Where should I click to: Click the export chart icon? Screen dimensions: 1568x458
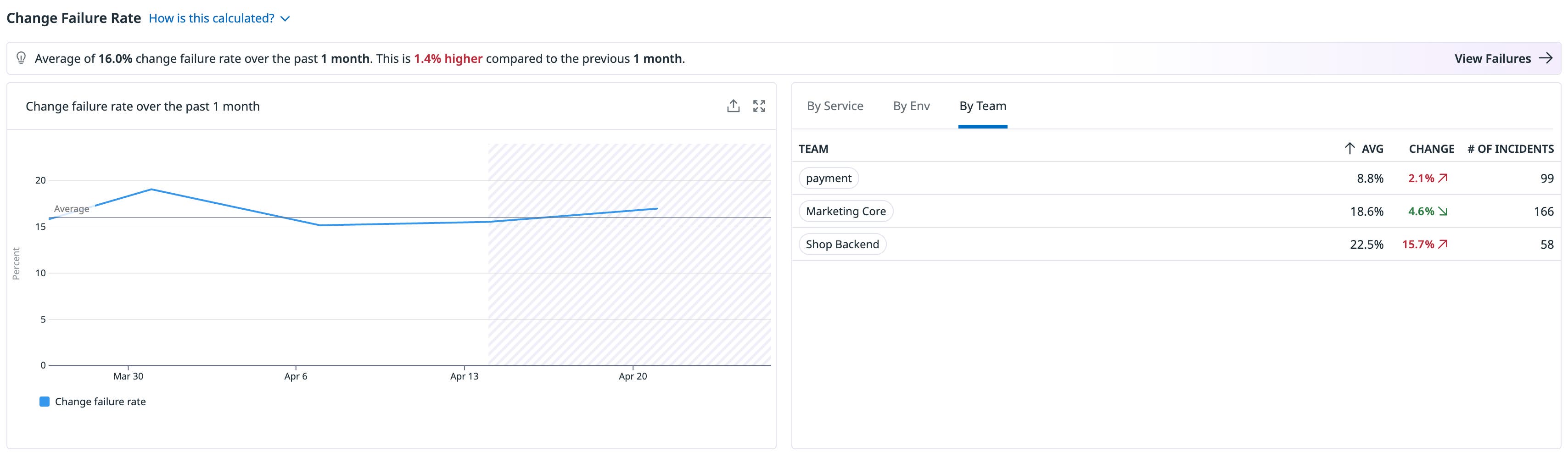(x=734, y=106)
